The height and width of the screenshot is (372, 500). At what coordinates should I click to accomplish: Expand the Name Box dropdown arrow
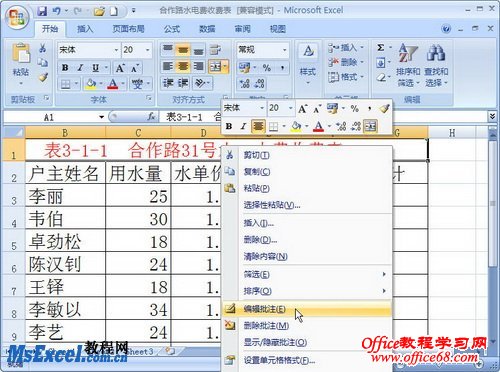[x=101, y=117]
